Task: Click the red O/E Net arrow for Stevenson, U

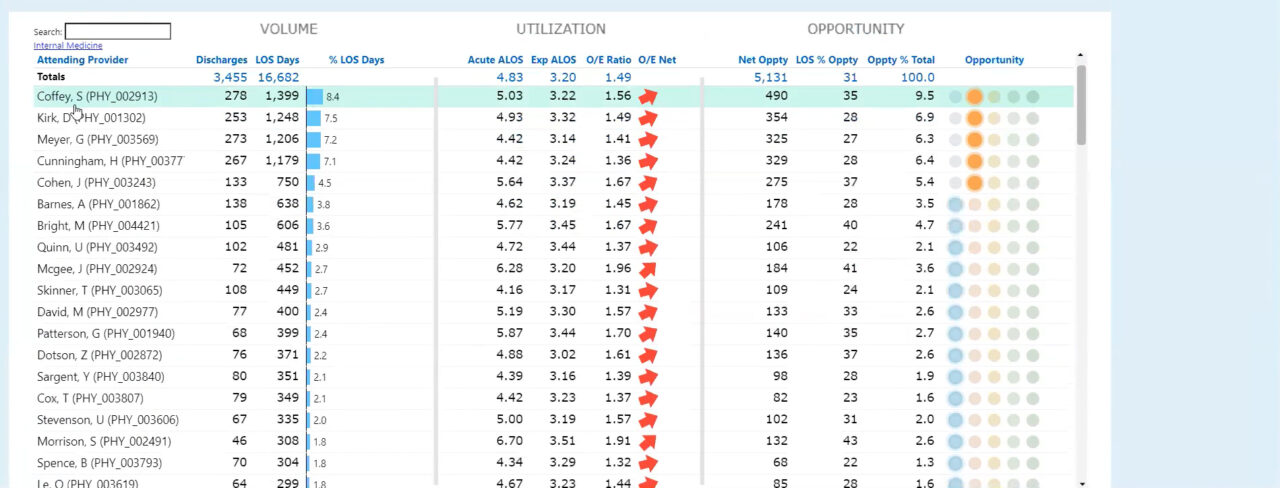Action: point(648,421)
